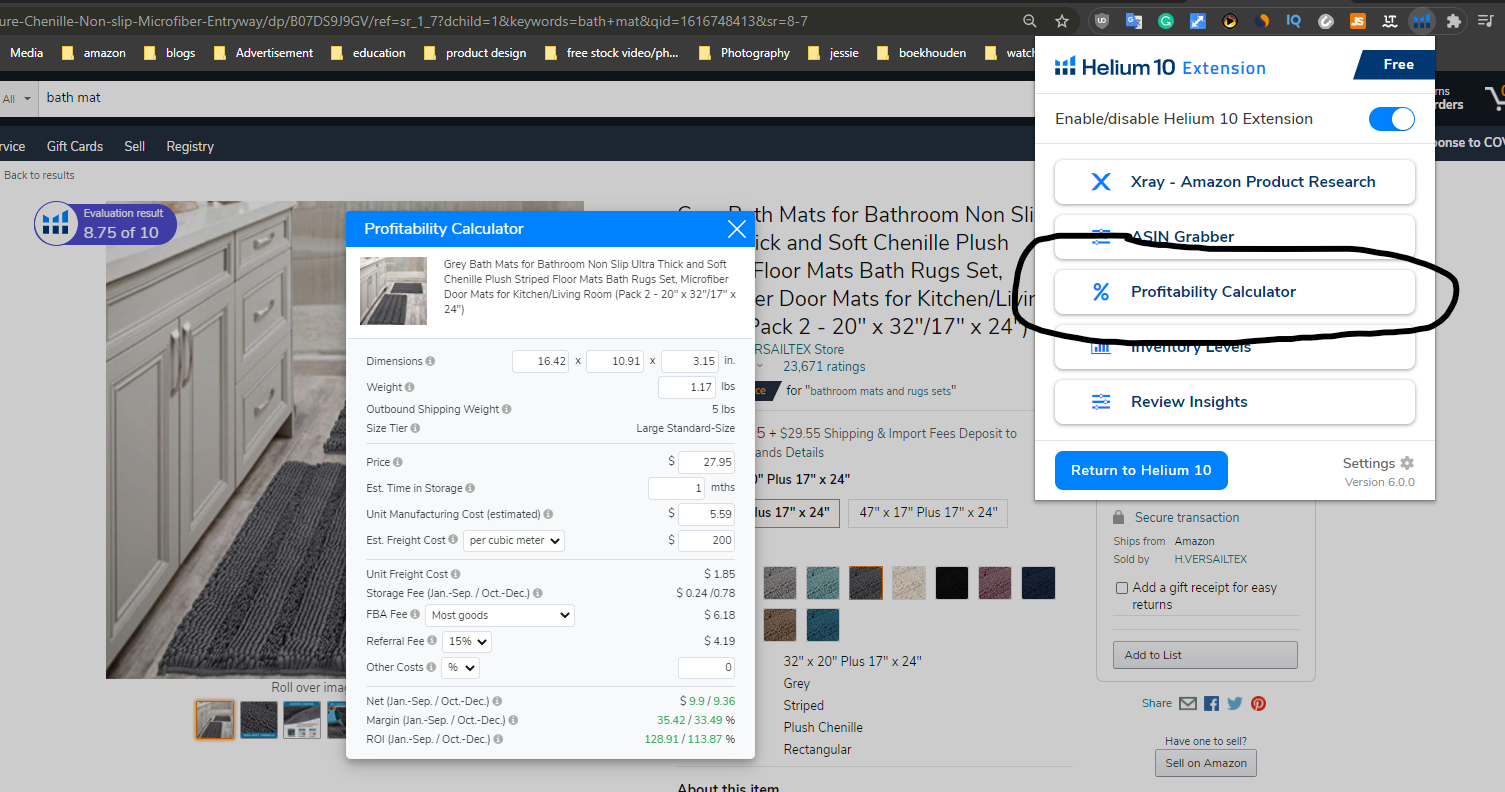This screenshot has width=1505, height=792.
Task: Edit the Weight input field
Action: [687, 387]
